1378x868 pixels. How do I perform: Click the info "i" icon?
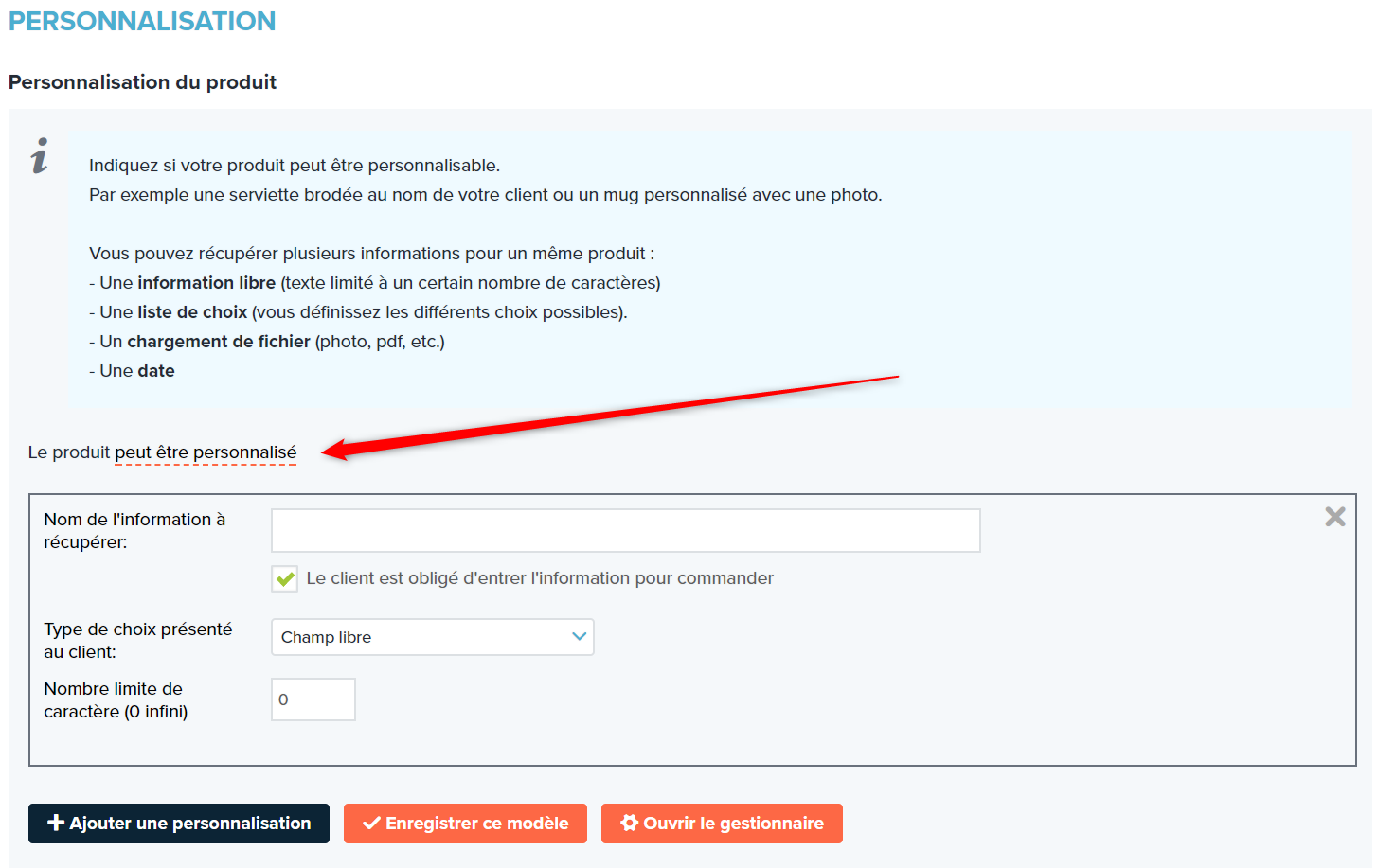pos(40,155)
